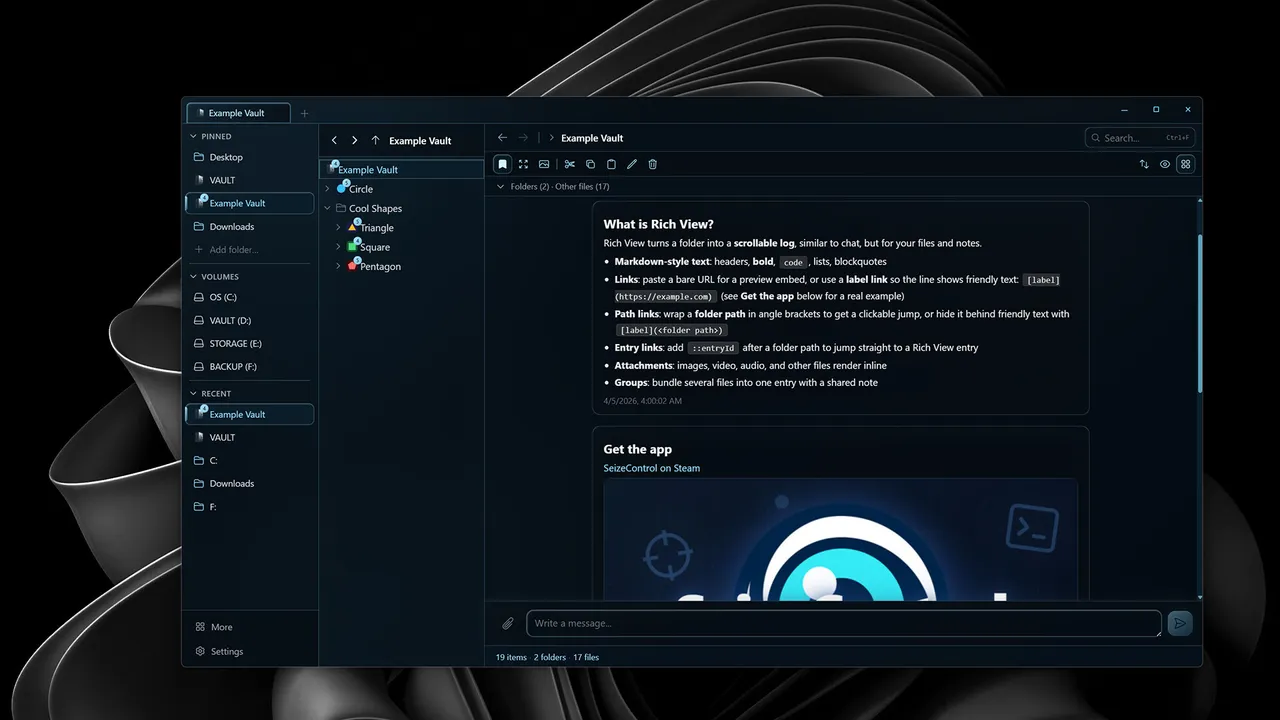The width and height of the screenshot is (1280, 720).
Task: Click the tree panel back chevron
Action: [334, 141]
